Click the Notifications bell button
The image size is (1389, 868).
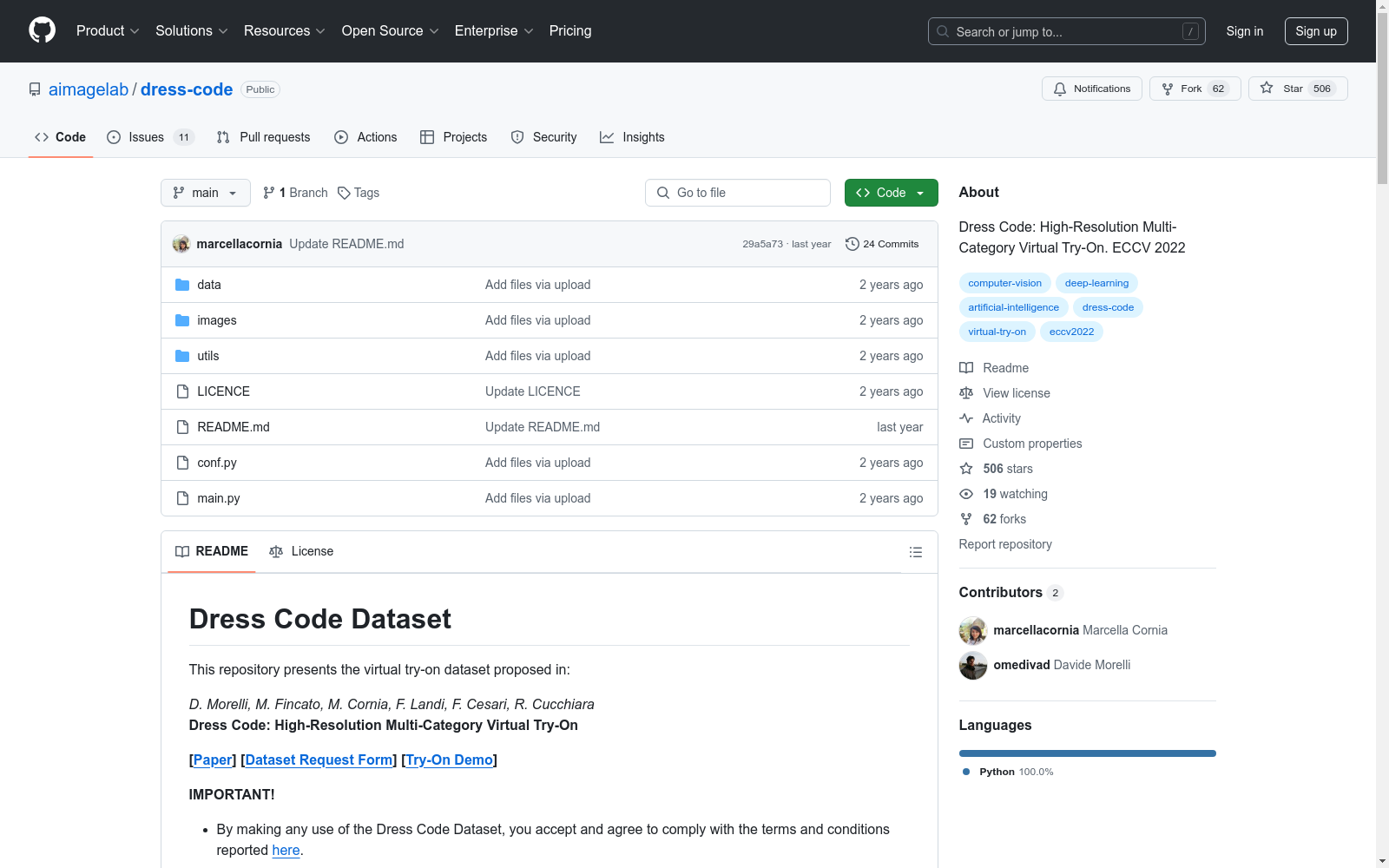point(1091,89)
